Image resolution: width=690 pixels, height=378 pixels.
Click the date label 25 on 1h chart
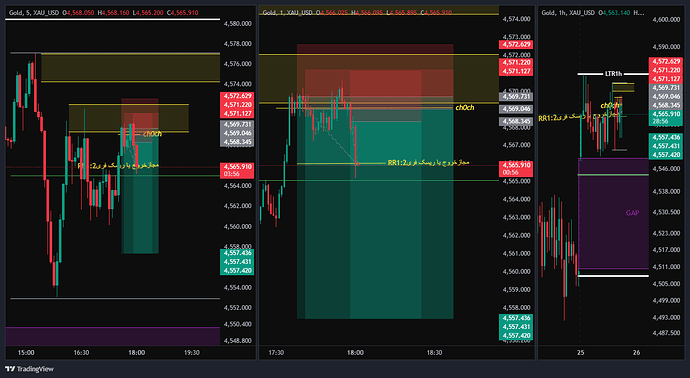(580, 352)
